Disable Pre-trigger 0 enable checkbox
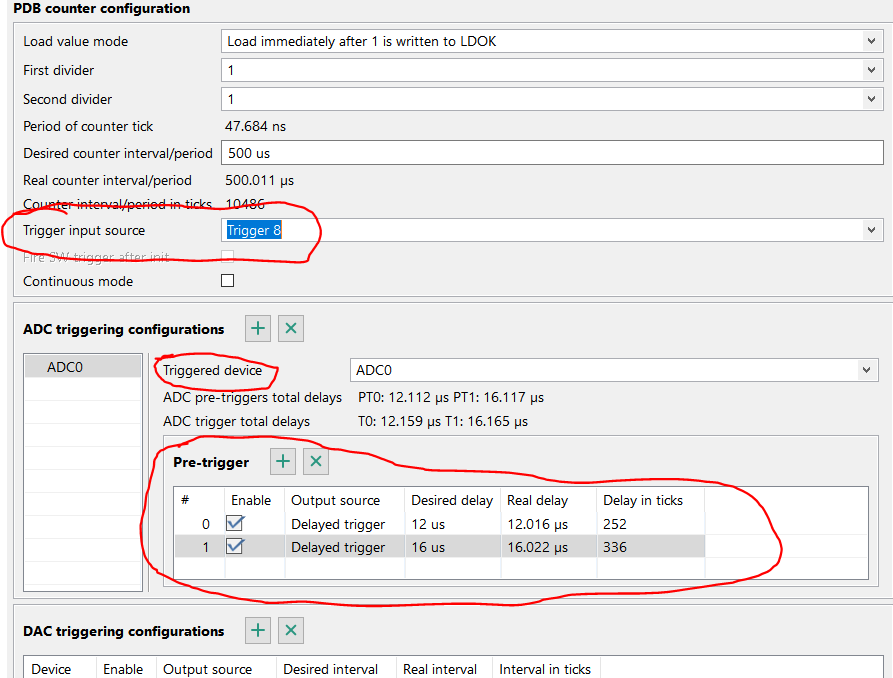 235,523
